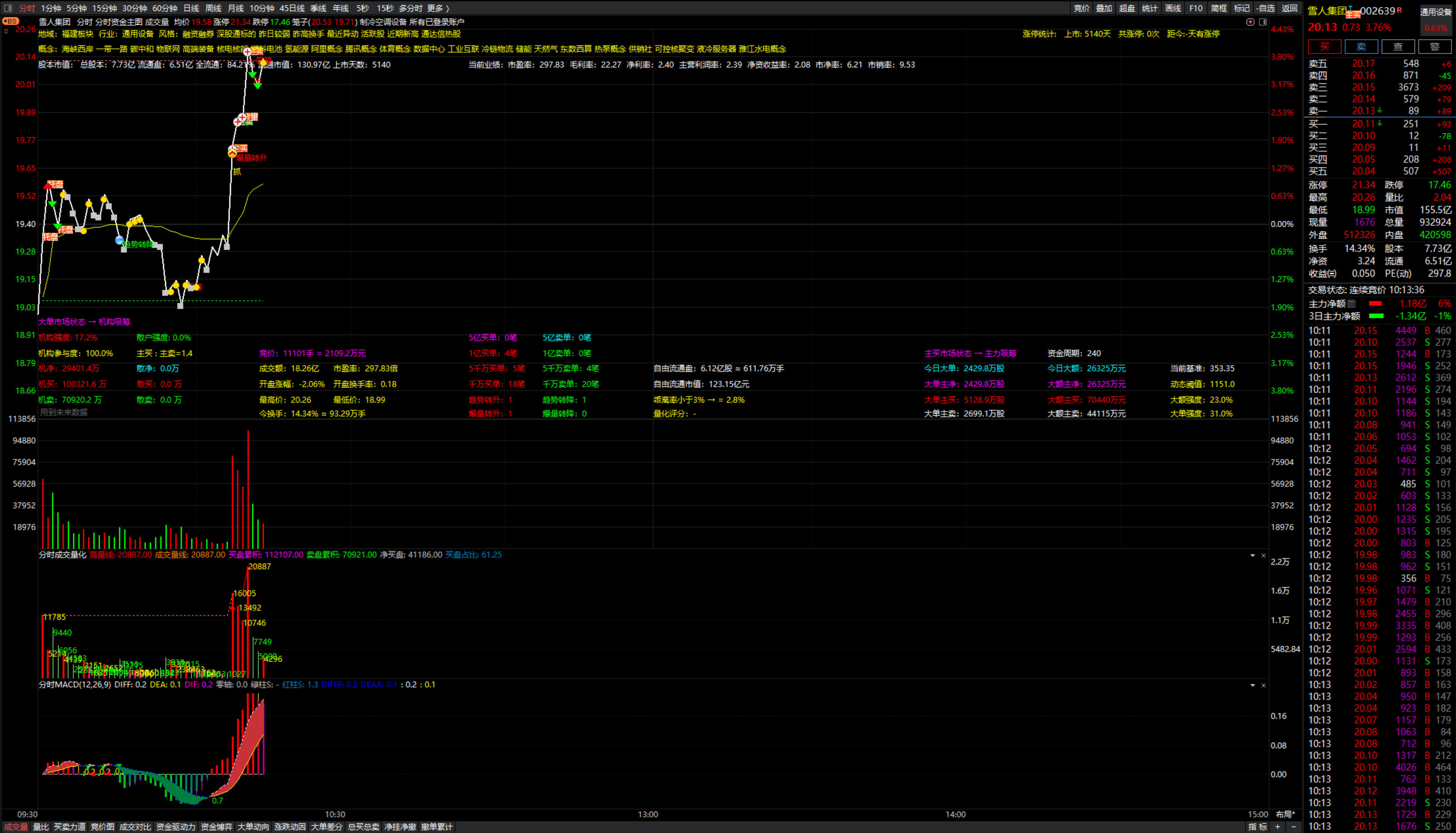Screen dimensions: 1456x833
Task: Select the 资金驱动力 bottom tab
Action: point(176,827)
